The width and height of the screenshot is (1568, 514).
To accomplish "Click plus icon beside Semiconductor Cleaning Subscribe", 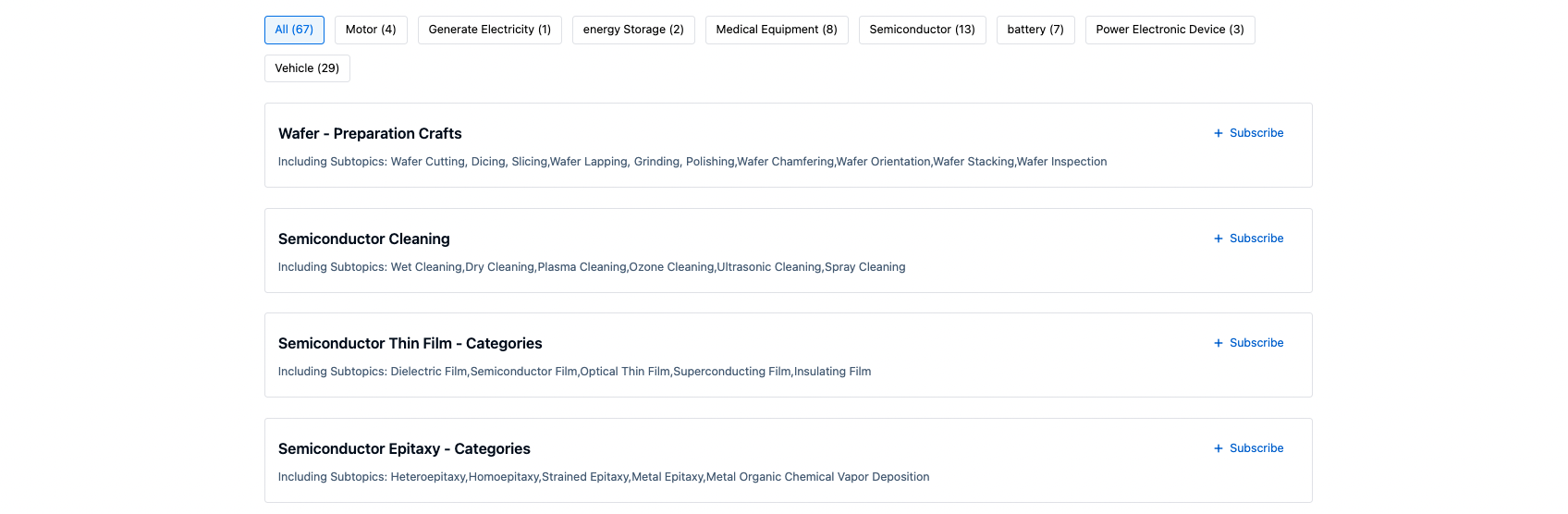I will point(1218,239).
